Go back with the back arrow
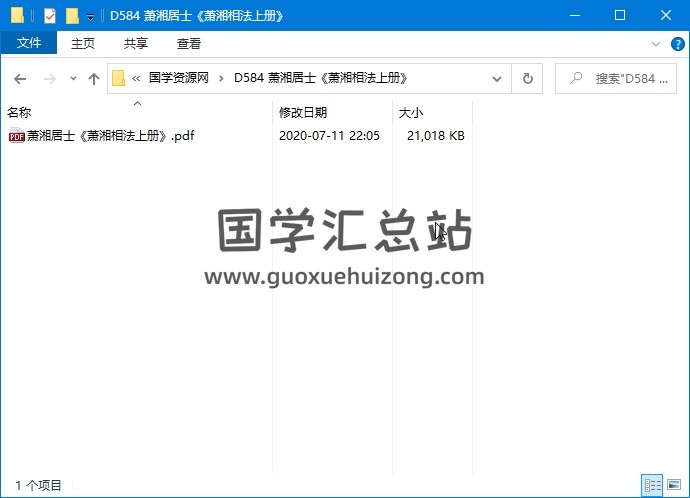Screen dimensions: 690x498 coord(20,79)
